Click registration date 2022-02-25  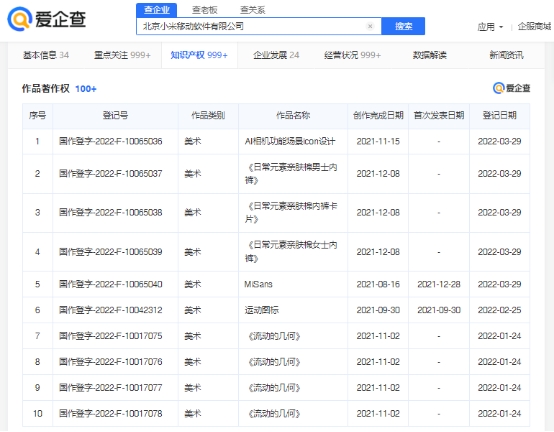click(500, 310)
